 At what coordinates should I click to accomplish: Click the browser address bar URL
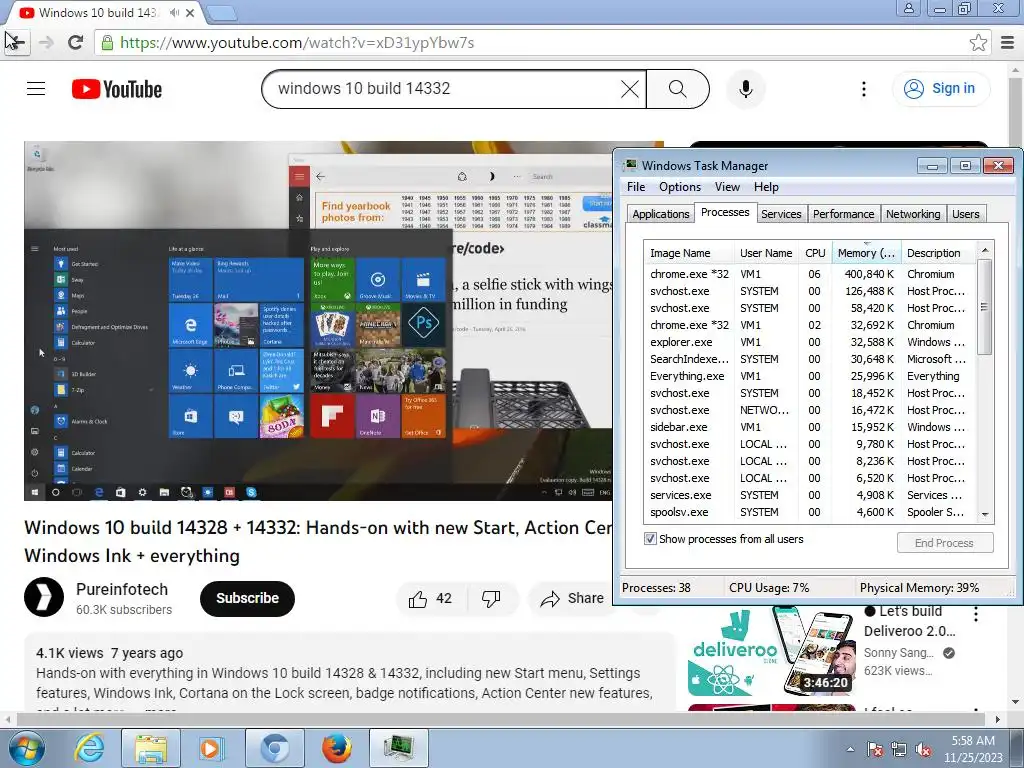[x=297, y=43]
